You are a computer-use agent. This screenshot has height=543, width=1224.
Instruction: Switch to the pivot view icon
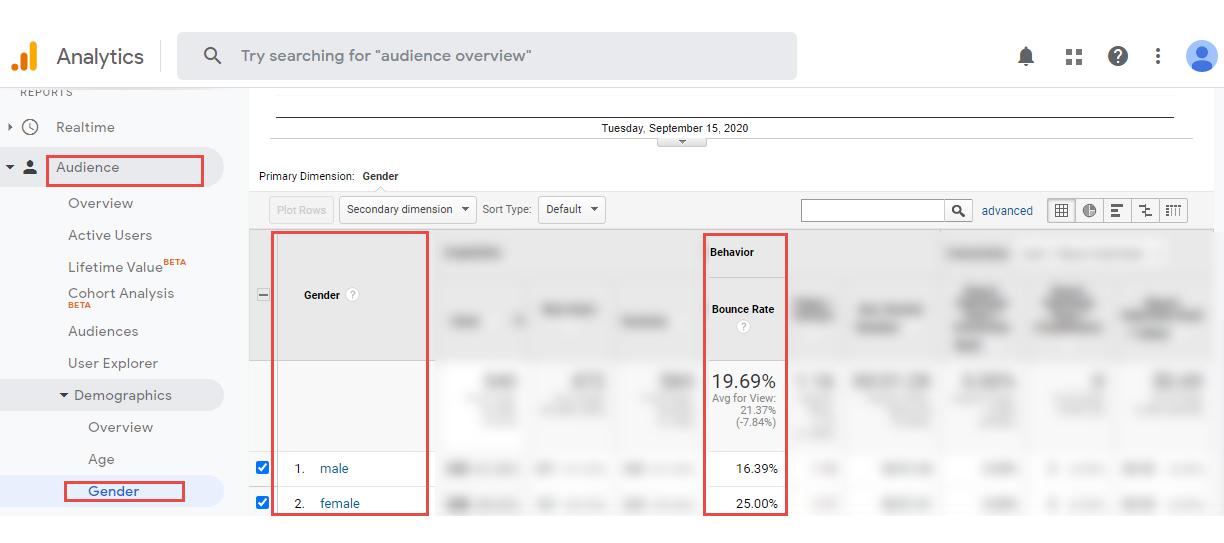pyautogui.click(x=1173, y=210)
